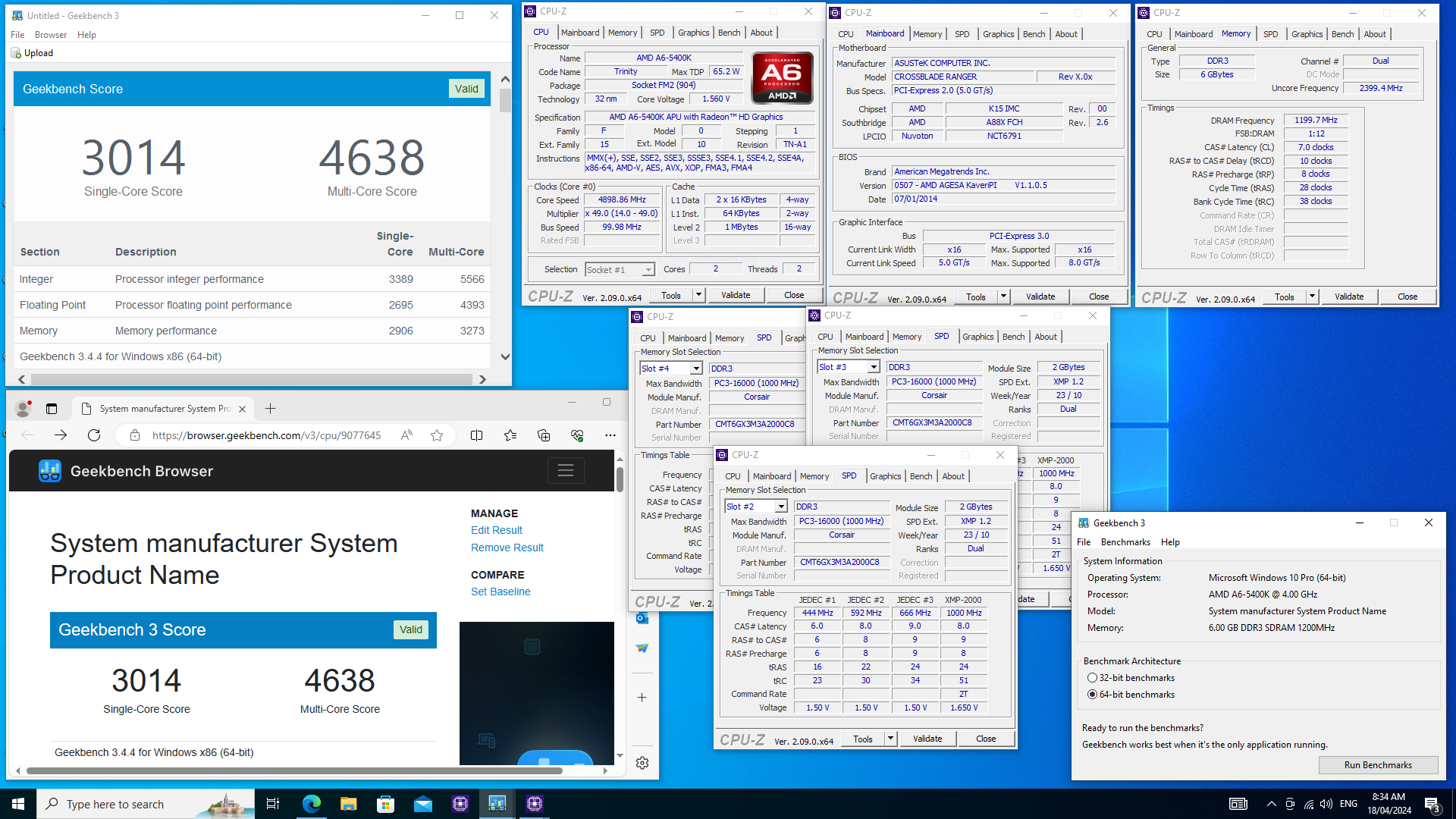1456x819 pixels.
Task: Switch to Mainboard tab in CPU window
Action: 580,33
